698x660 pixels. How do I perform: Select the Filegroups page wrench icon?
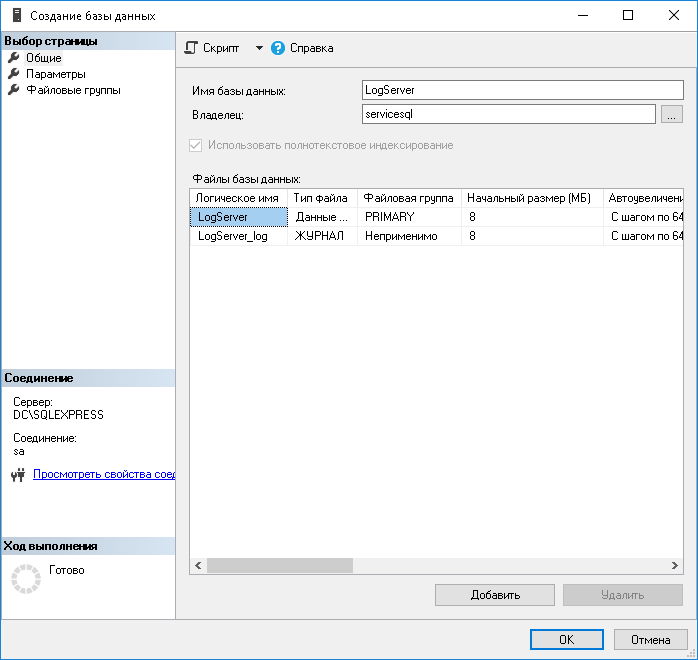click(x=14, y=90)
